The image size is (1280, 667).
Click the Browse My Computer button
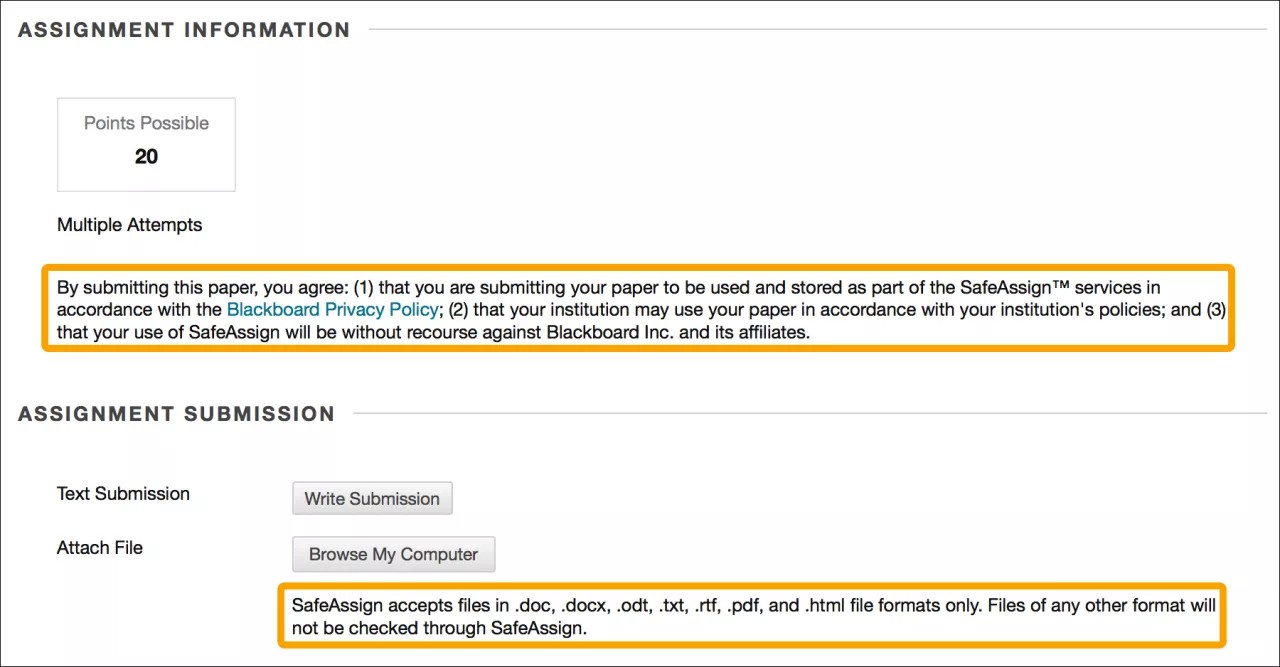click(393, 554)
